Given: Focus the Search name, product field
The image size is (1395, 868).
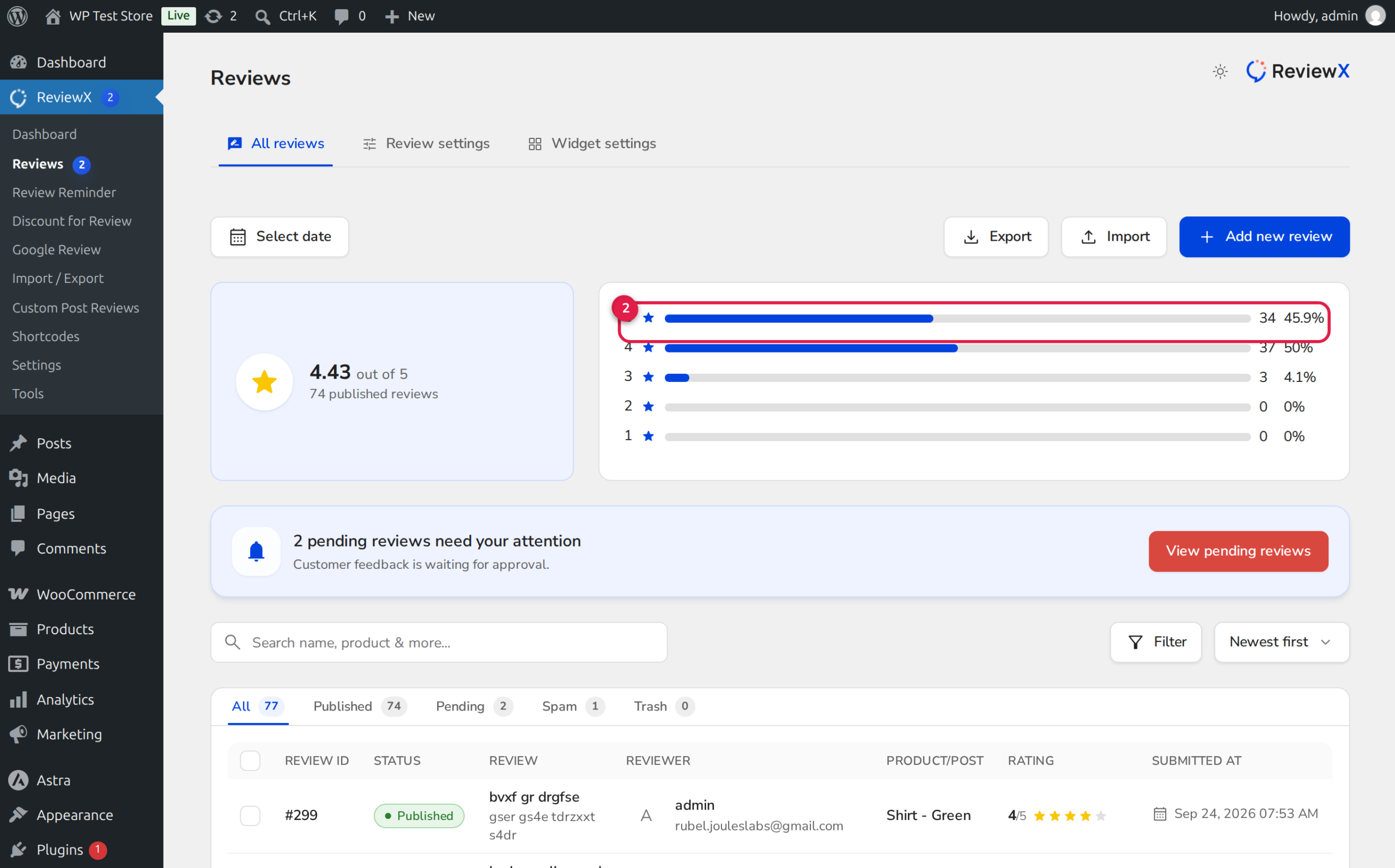Looking at the screenshot, I should [x=439, y=642].
